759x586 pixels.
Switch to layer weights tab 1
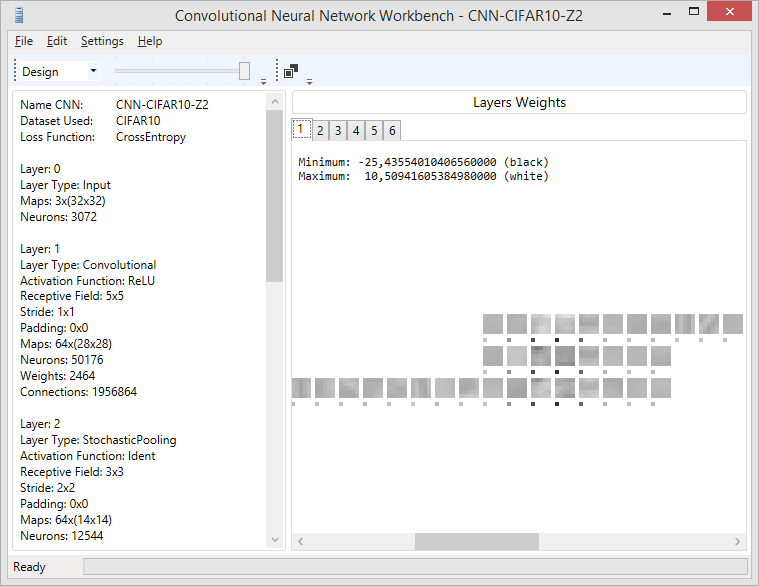pos(302,129)
